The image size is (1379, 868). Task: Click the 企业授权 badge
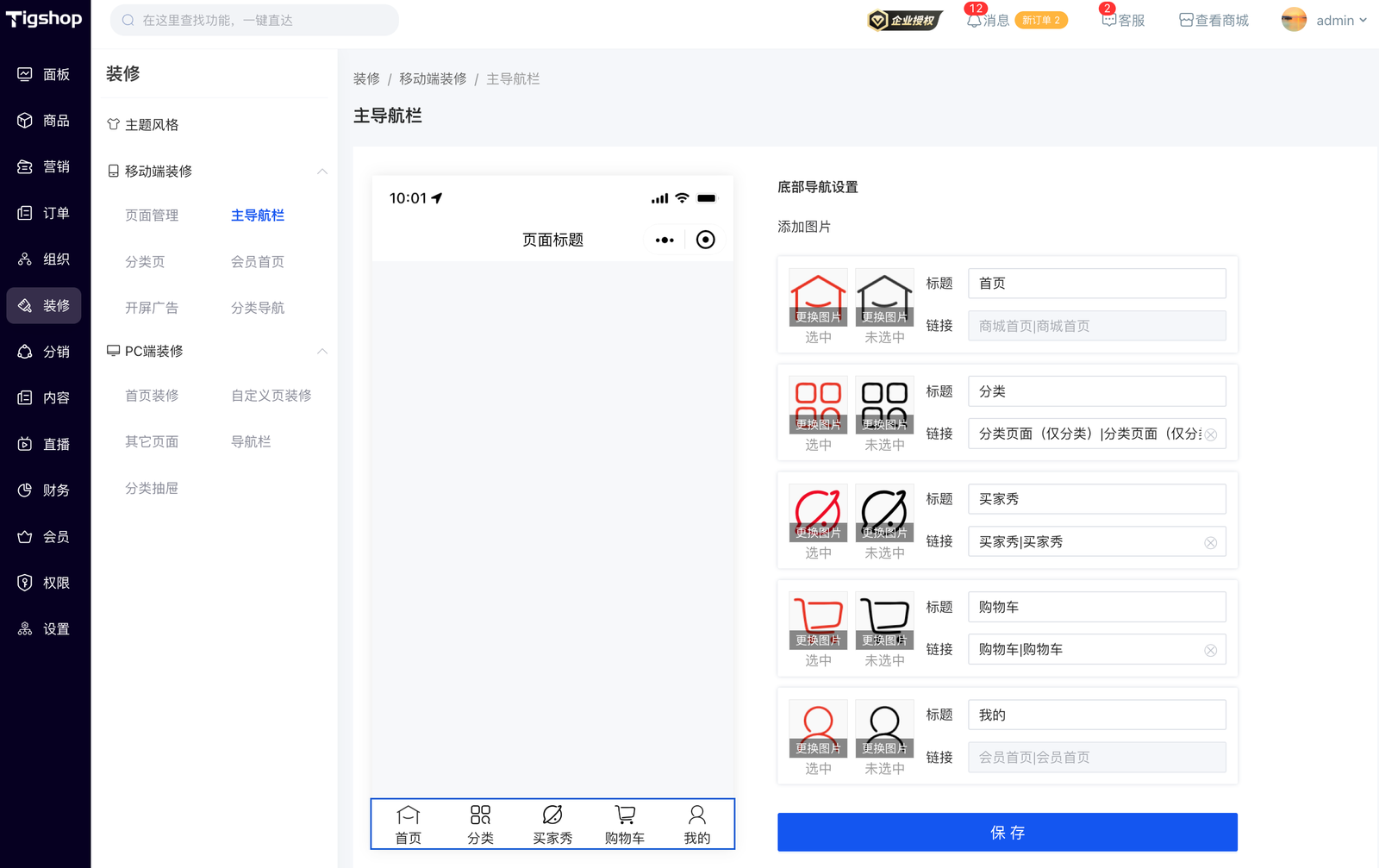pos(905,20)
